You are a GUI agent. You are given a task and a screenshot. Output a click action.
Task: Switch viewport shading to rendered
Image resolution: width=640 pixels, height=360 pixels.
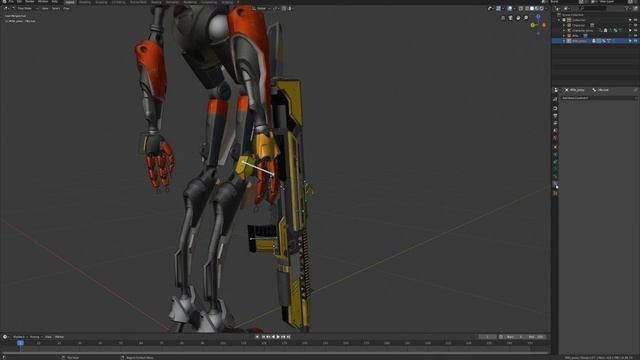click(542, 9)
